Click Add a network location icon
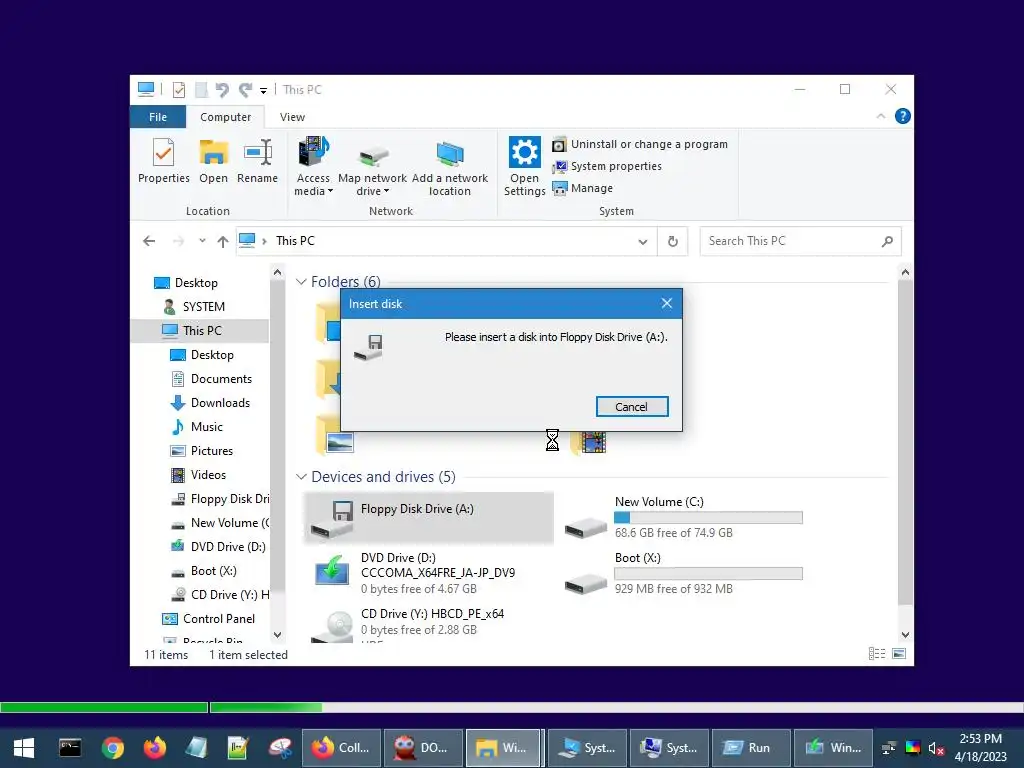The width and height of the screenshot is (1024, 768). [450, 167]
